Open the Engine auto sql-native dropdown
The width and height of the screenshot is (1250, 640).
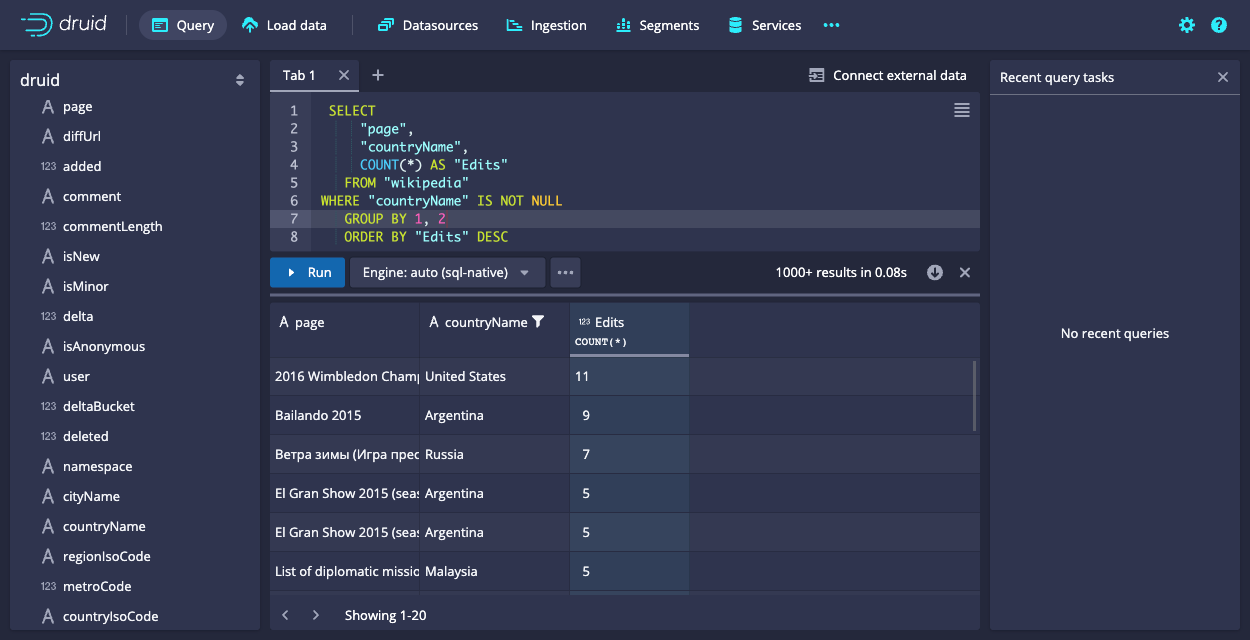(447, 271)
